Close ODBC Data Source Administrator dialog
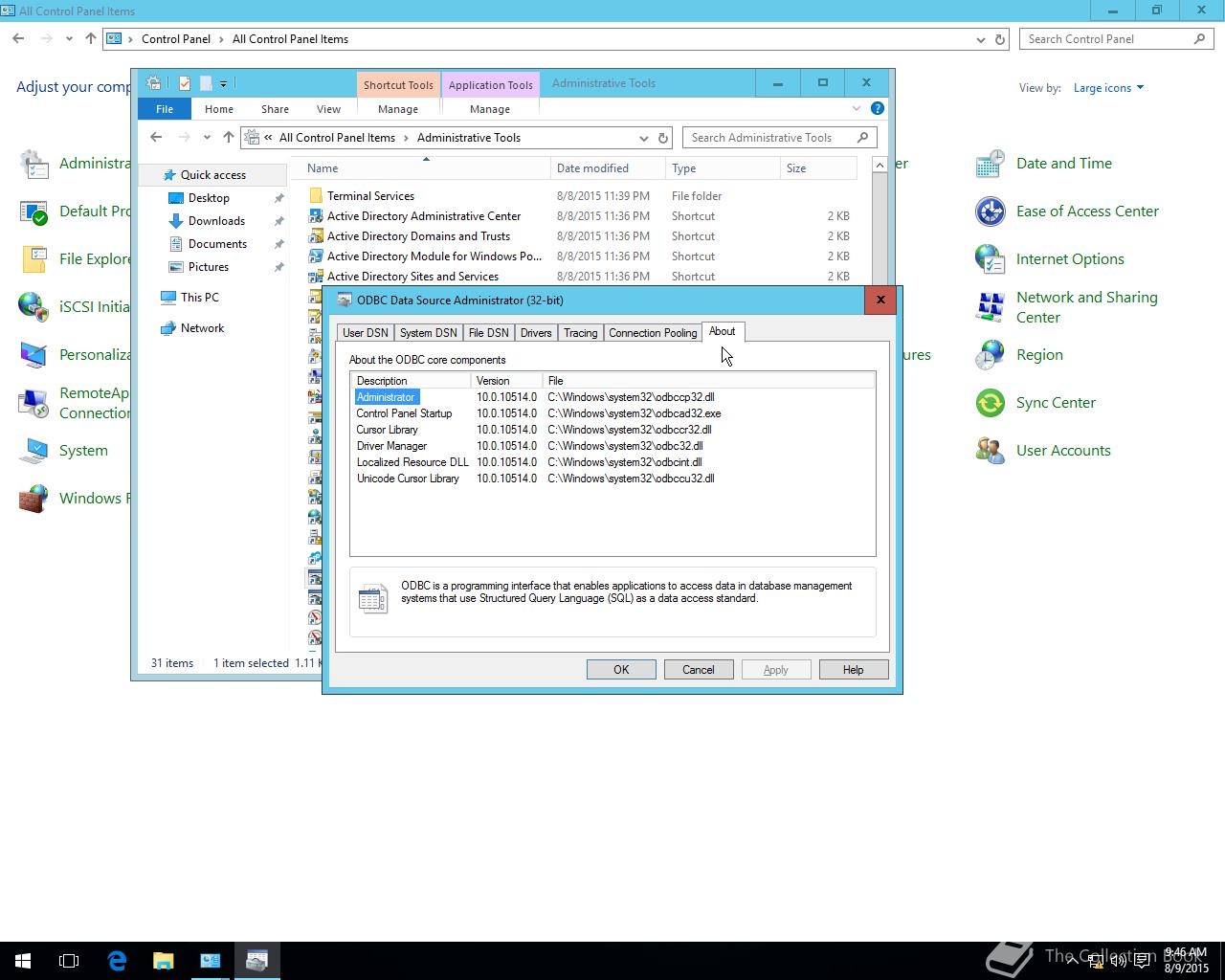Viewport: 1225px width, 980px height. tap(880, 300)
